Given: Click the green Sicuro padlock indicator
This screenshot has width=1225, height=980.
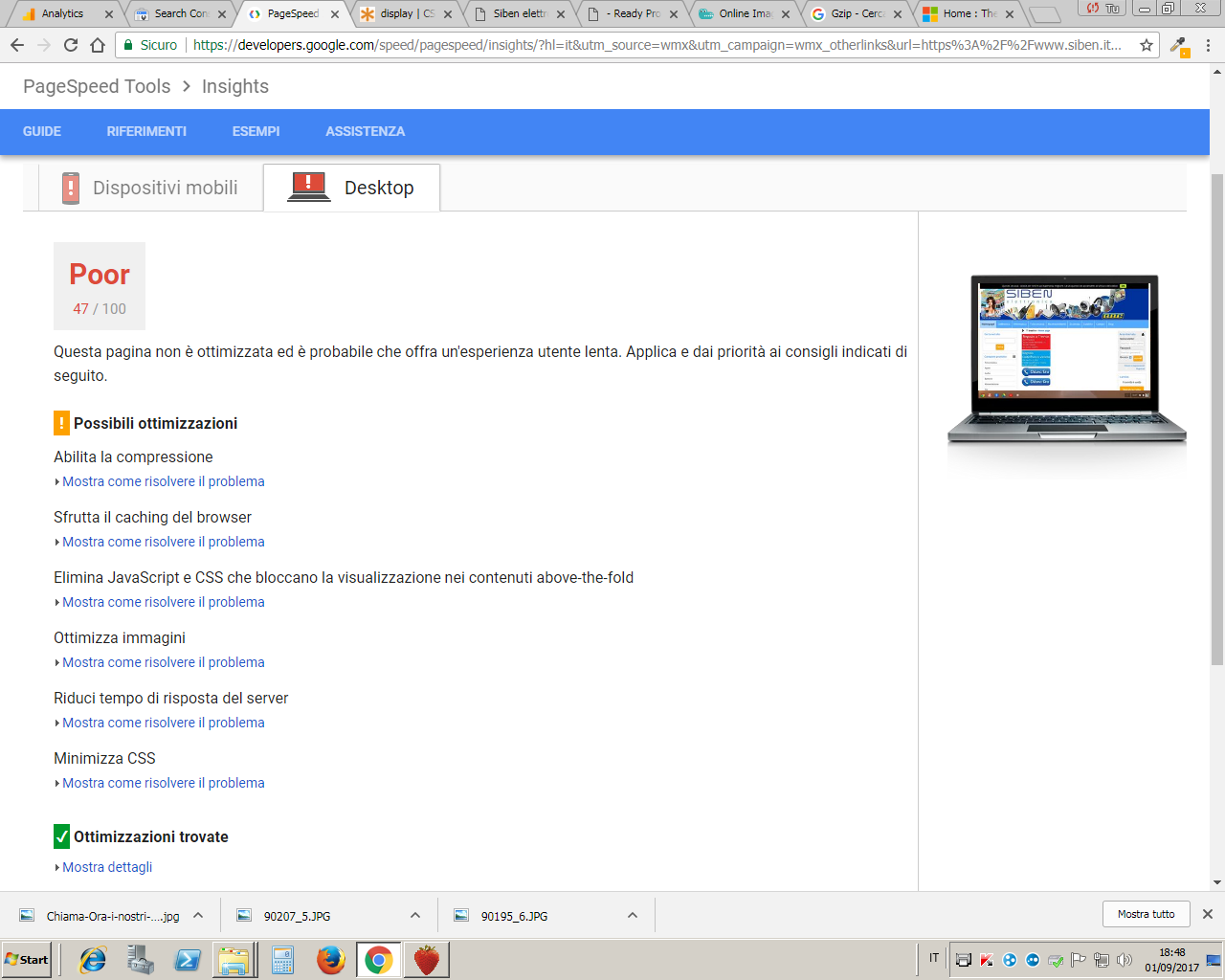Looking at the screenshot, I should 151,45.
